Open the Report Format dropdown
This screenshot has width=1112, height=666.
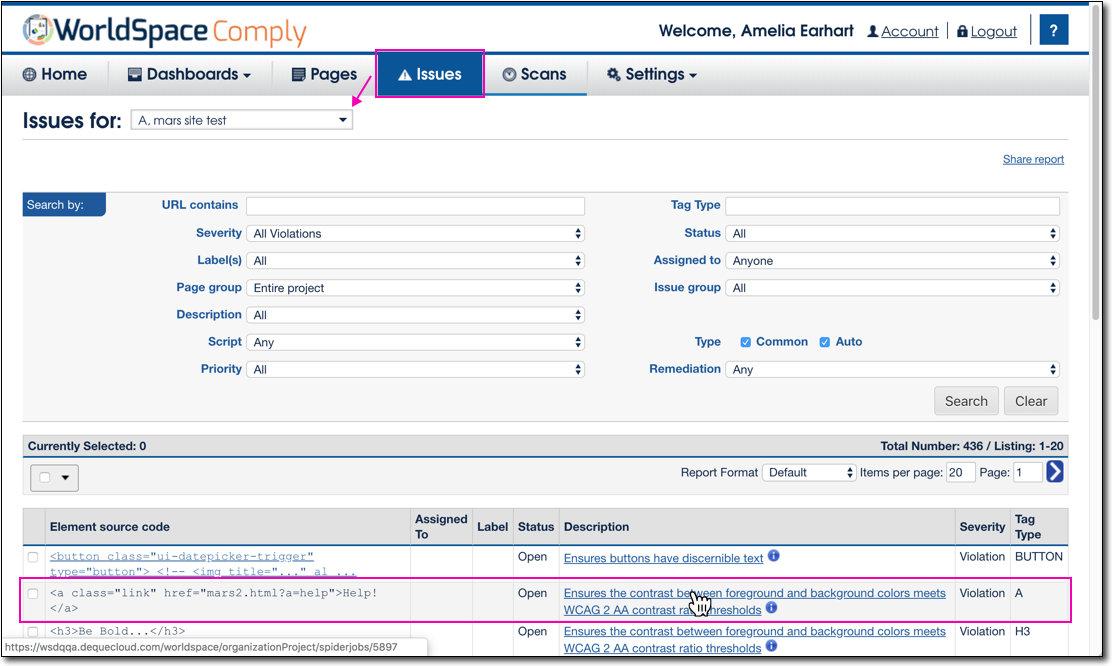[809, 472]
